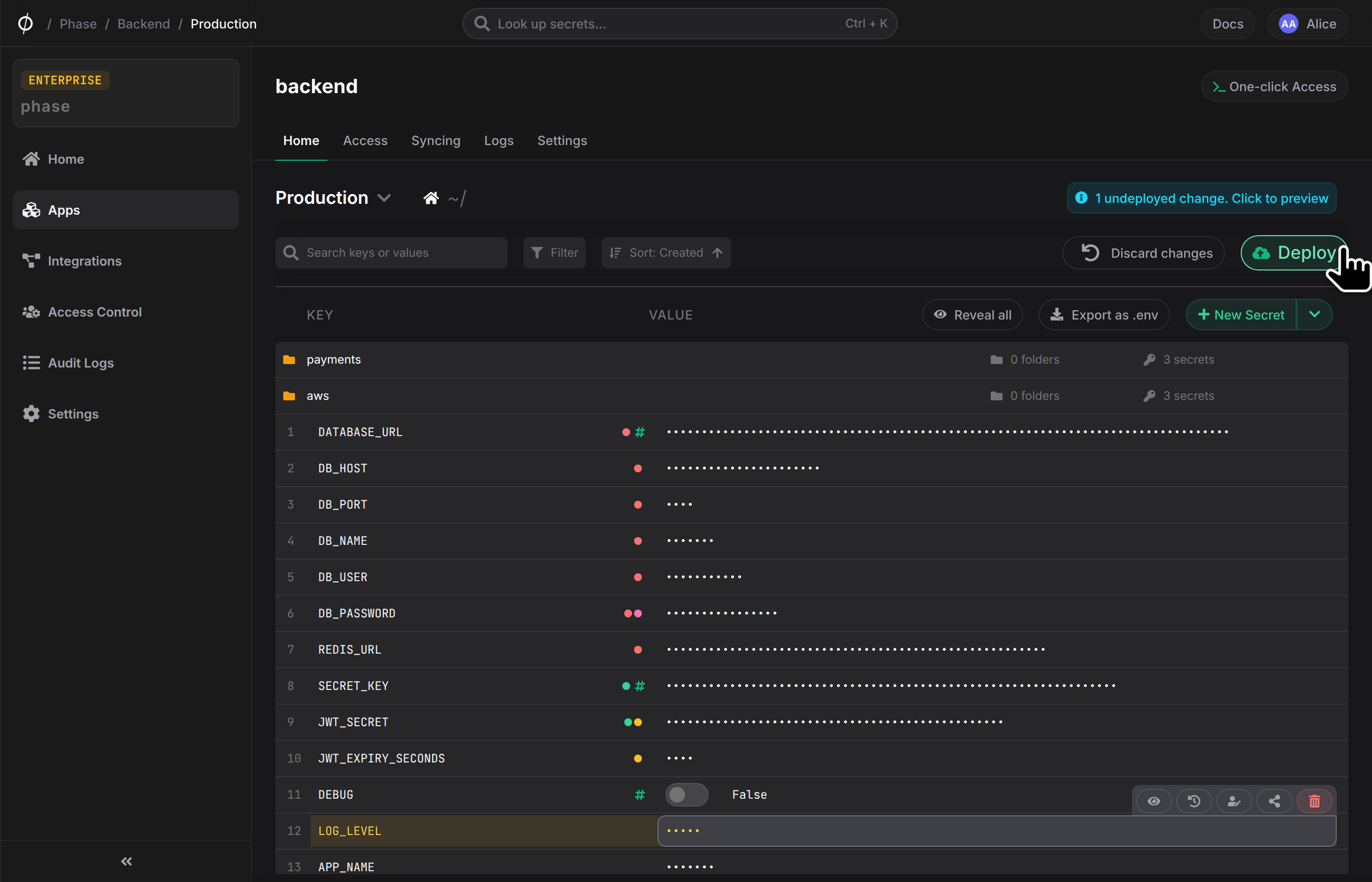Viewport: 1372px width, 882px height.
Task: Click the Phase logo icon in header
Action: 25,24
